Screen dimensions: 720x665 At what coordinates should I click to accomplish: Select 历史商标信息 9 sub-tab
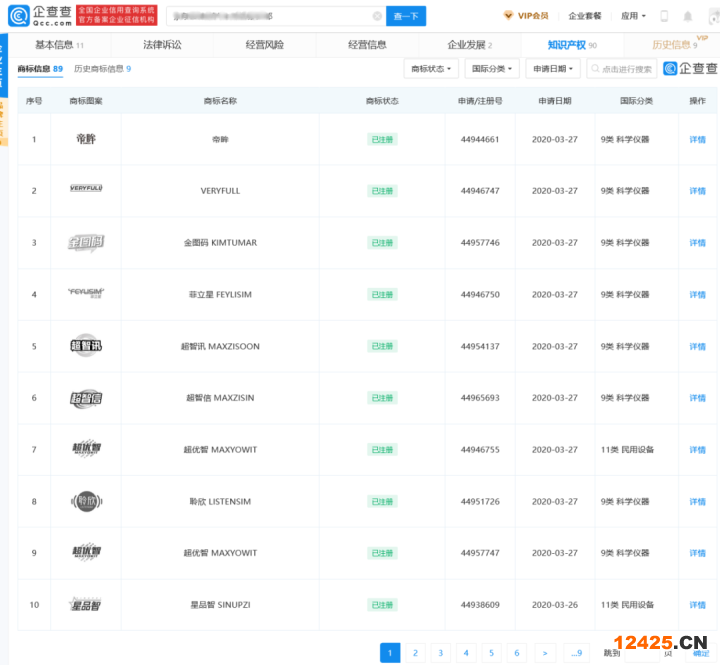pyautogui.click(x=102, y=69)
